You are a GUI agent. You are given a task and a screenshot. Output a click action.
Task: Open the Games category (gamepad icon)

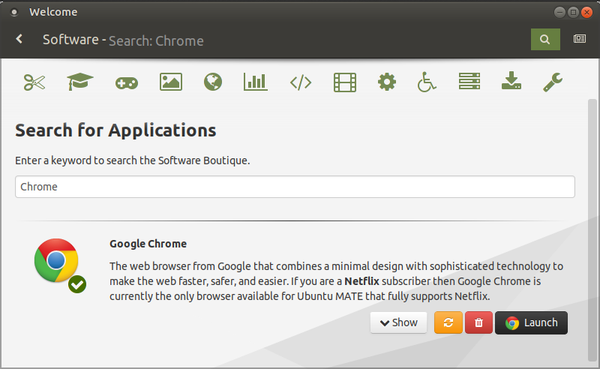127,83
